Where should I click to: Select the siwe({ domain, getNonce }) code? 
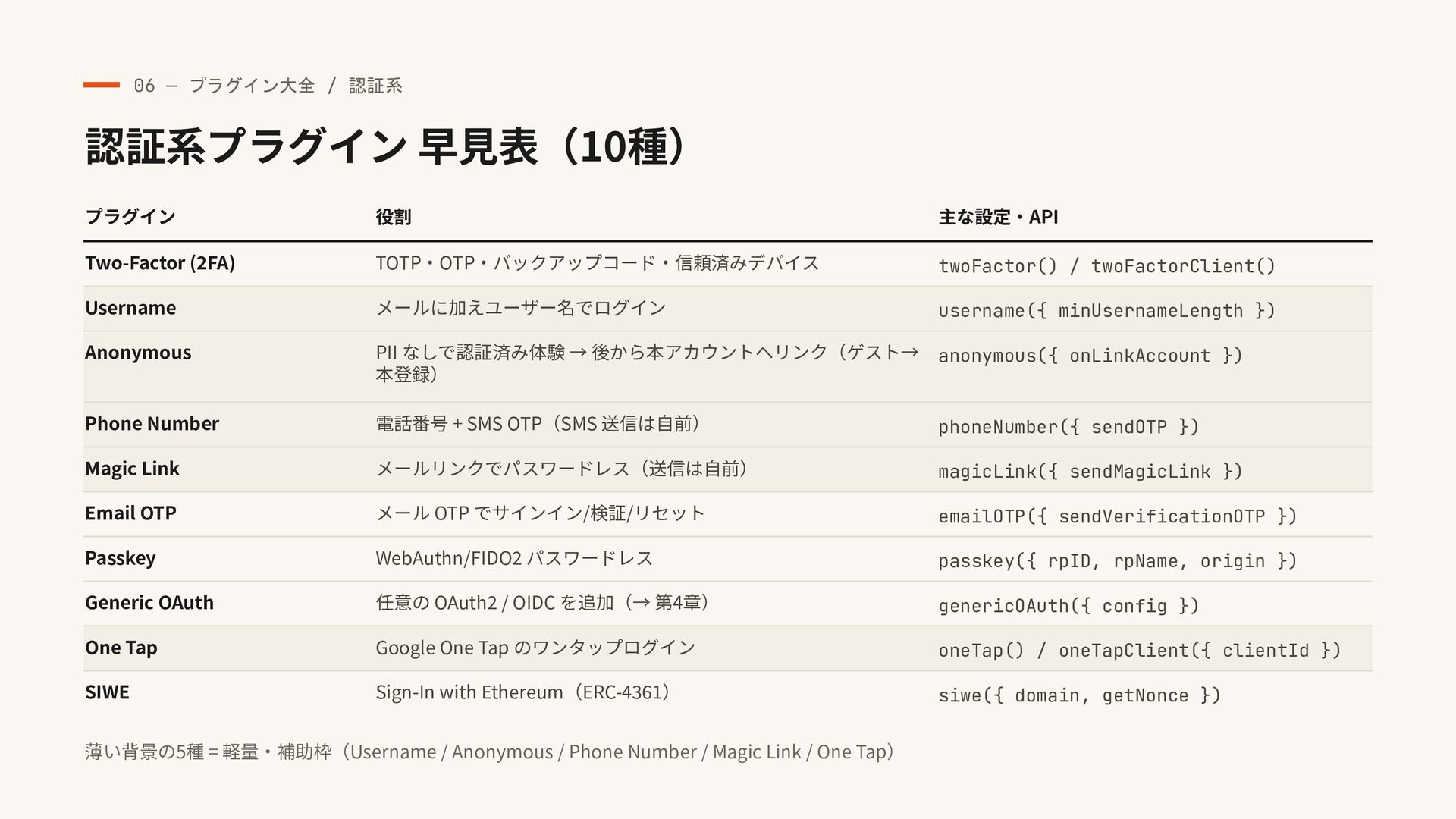point(1079,695)
